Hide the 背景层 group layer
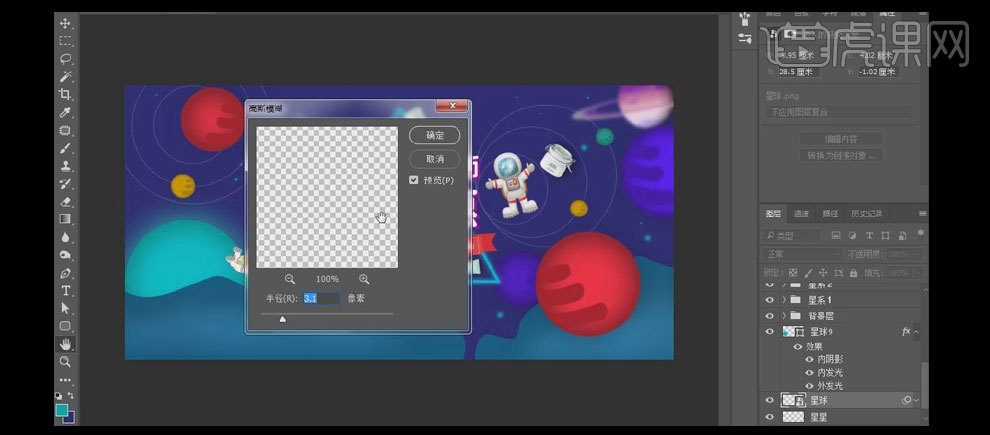This screenshot has height=435, width=990. tap(769, 316)
